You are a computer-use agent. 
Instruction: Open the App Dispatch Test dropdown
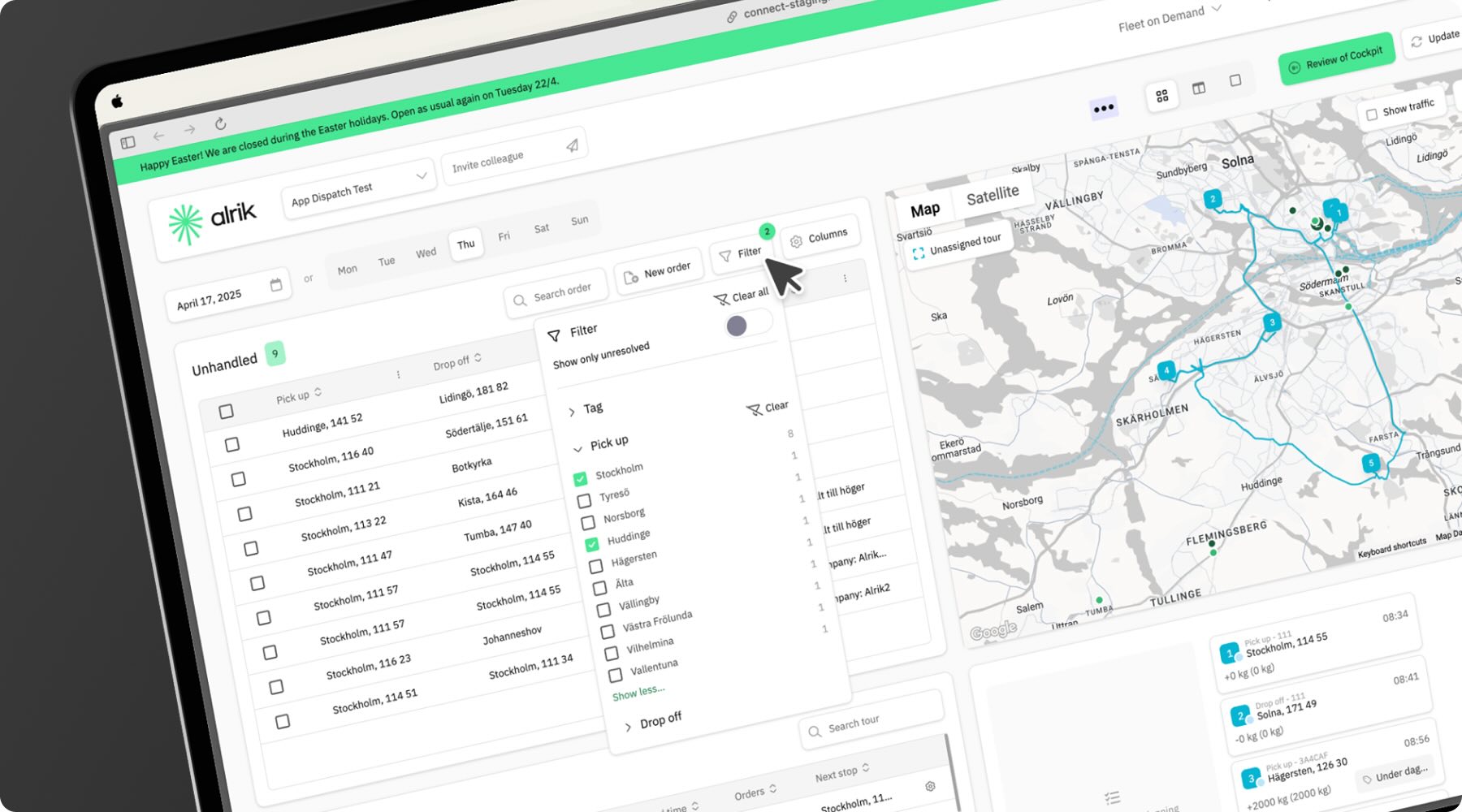[358, 188]
